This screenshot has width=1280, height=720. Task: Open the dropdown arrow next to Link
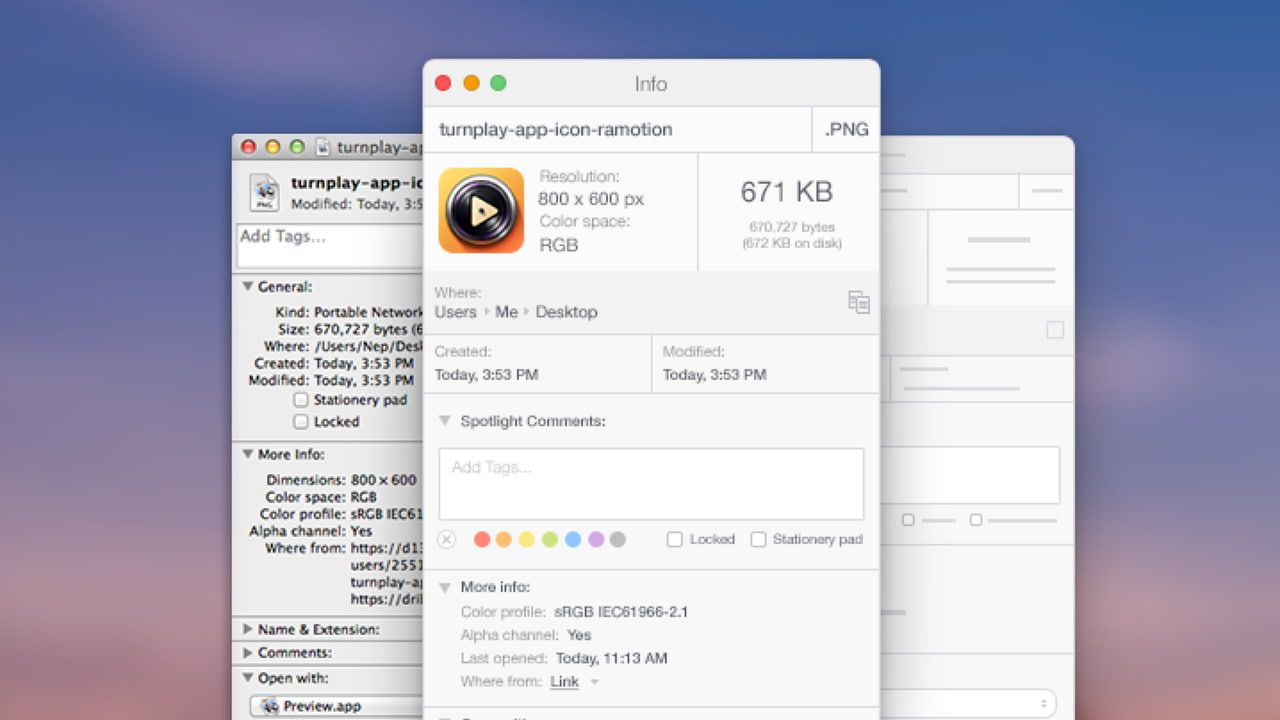pos(594,682)
